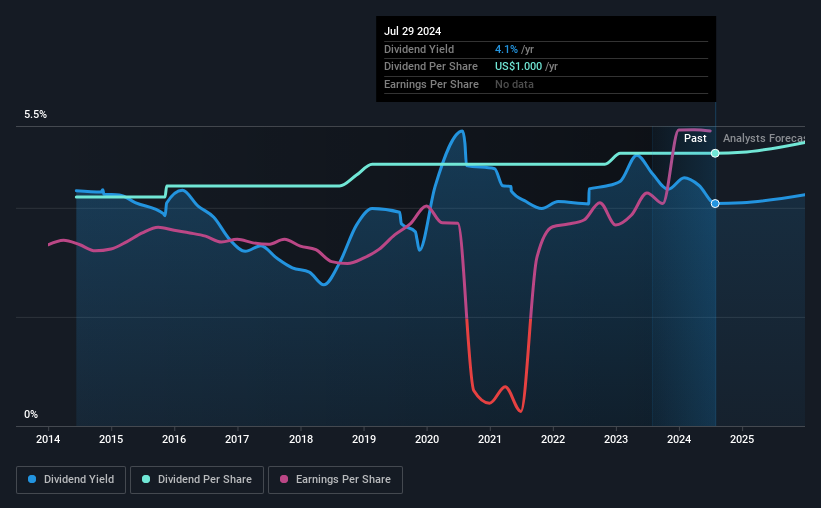Click the Past label on the chart
This screenshot has width=821, height=508.
tap(695, 138)
